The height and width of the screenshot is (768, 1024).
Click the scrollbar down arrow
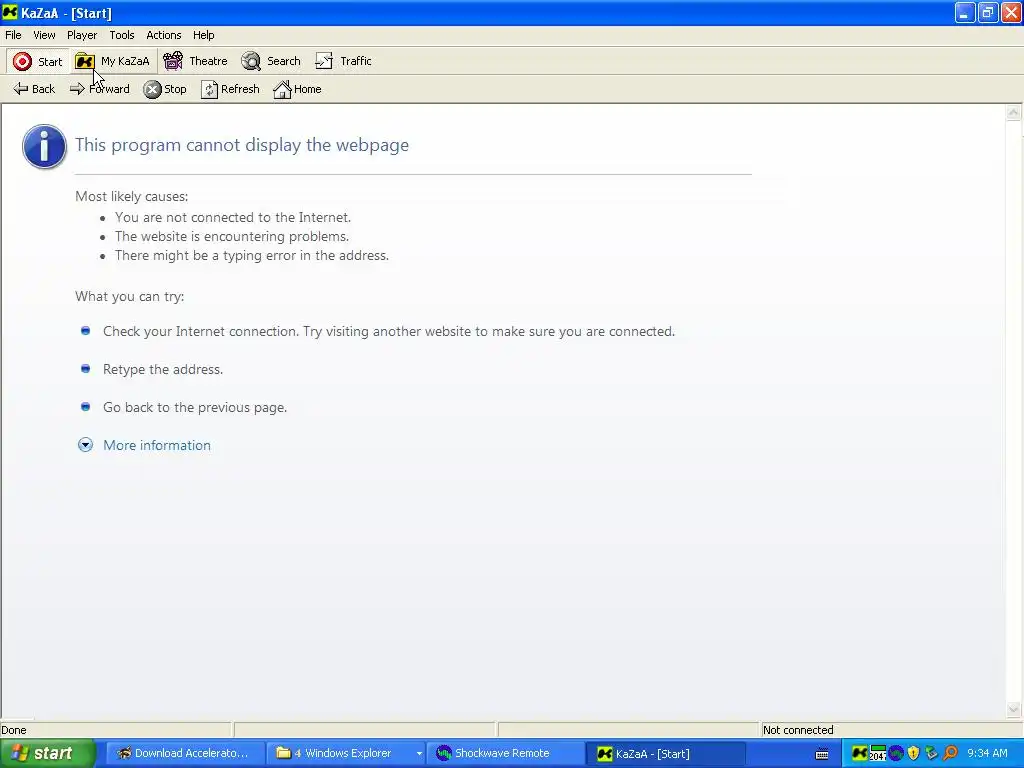point(1014,709)
